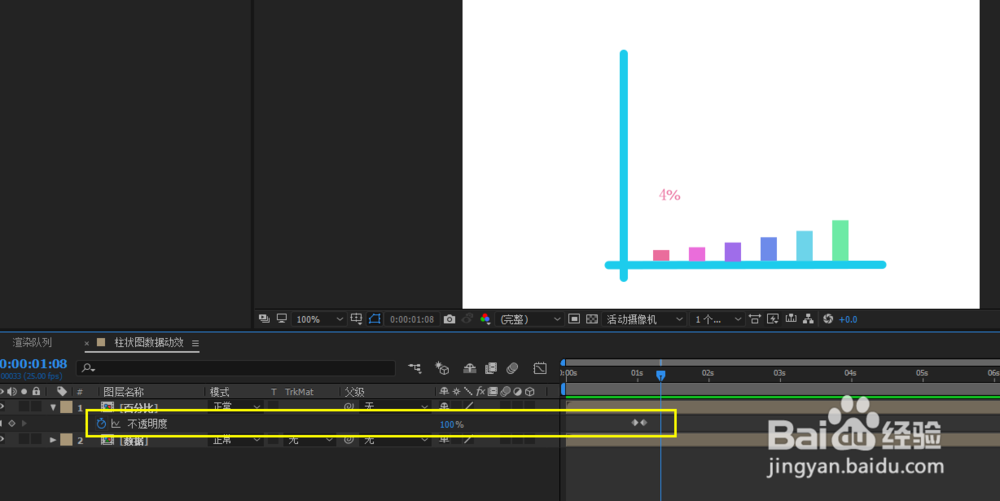Screen dimensions: 1000x501
Task: Take a snapshot with camera icon
Action: tap(450, 319)
